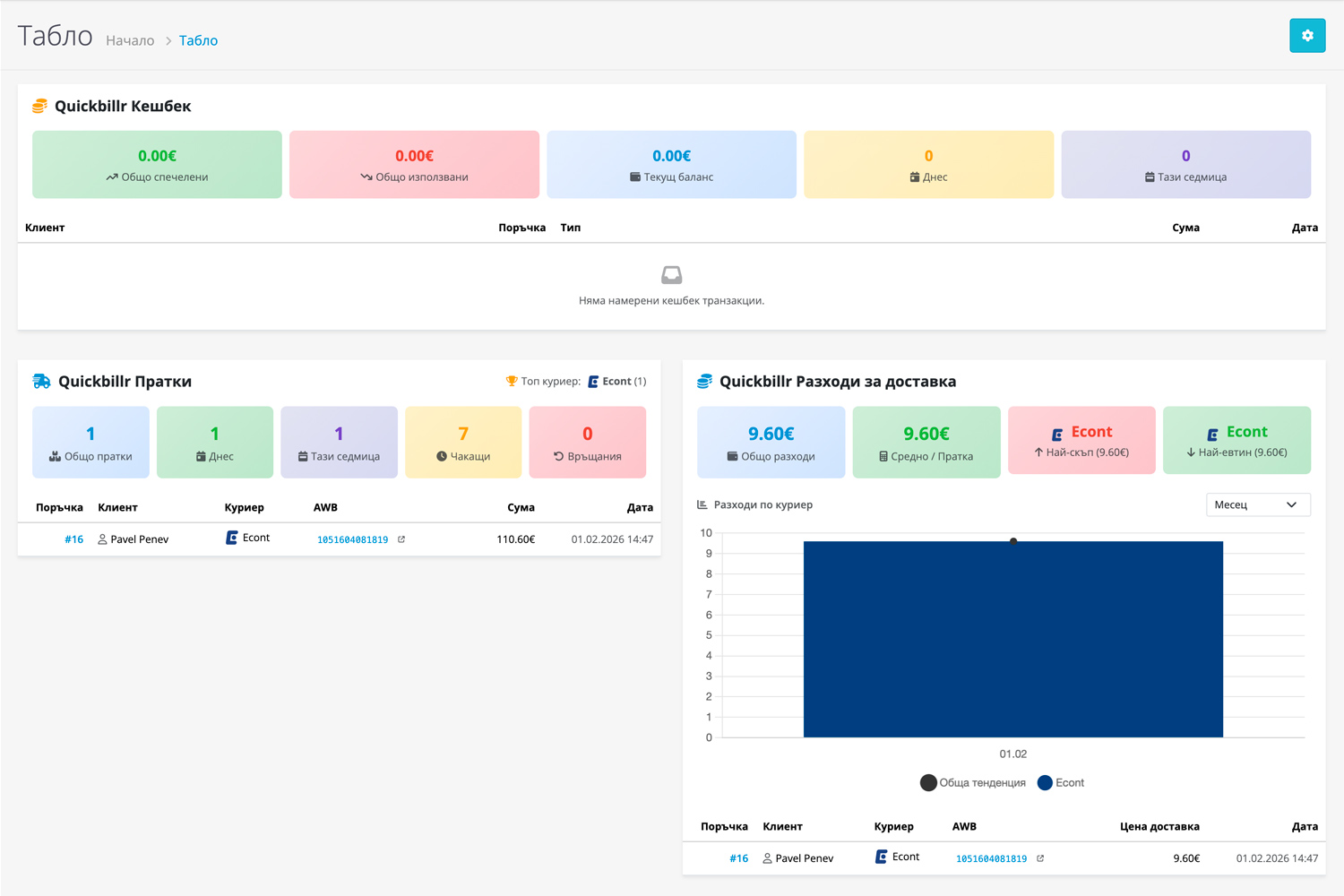Image resolution: width=1344 pixels, height=896 pixels.
Task: Click the Quickbillr Пратки truck icon
Action: tap(42, 382)
